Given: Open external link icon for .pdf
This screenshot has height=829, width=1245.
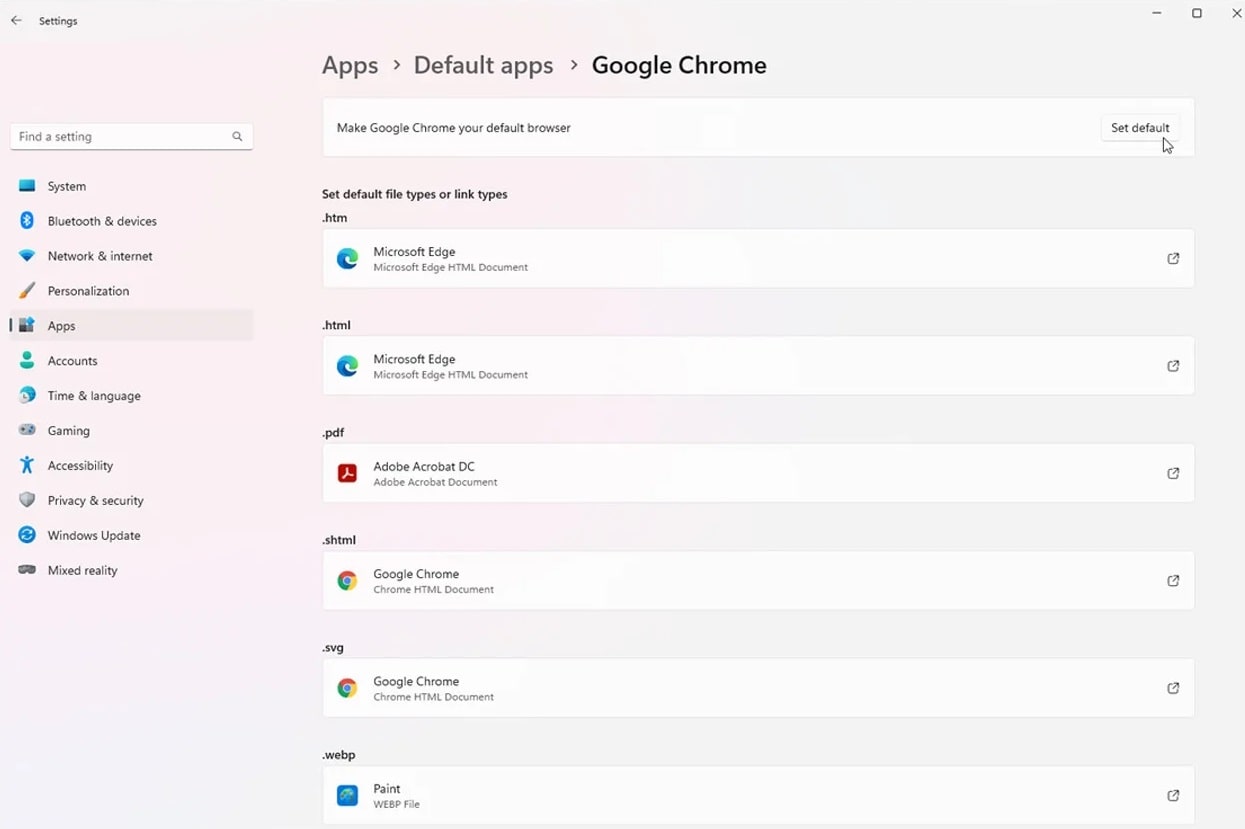Looking at the screenshot, I should [x=1173, y=474].
